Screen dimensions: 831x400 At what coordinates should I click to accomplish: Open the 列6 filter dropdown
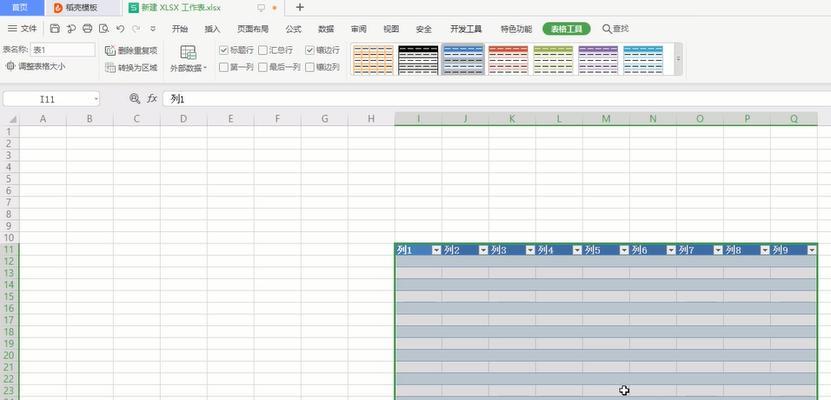pos(671,251)
